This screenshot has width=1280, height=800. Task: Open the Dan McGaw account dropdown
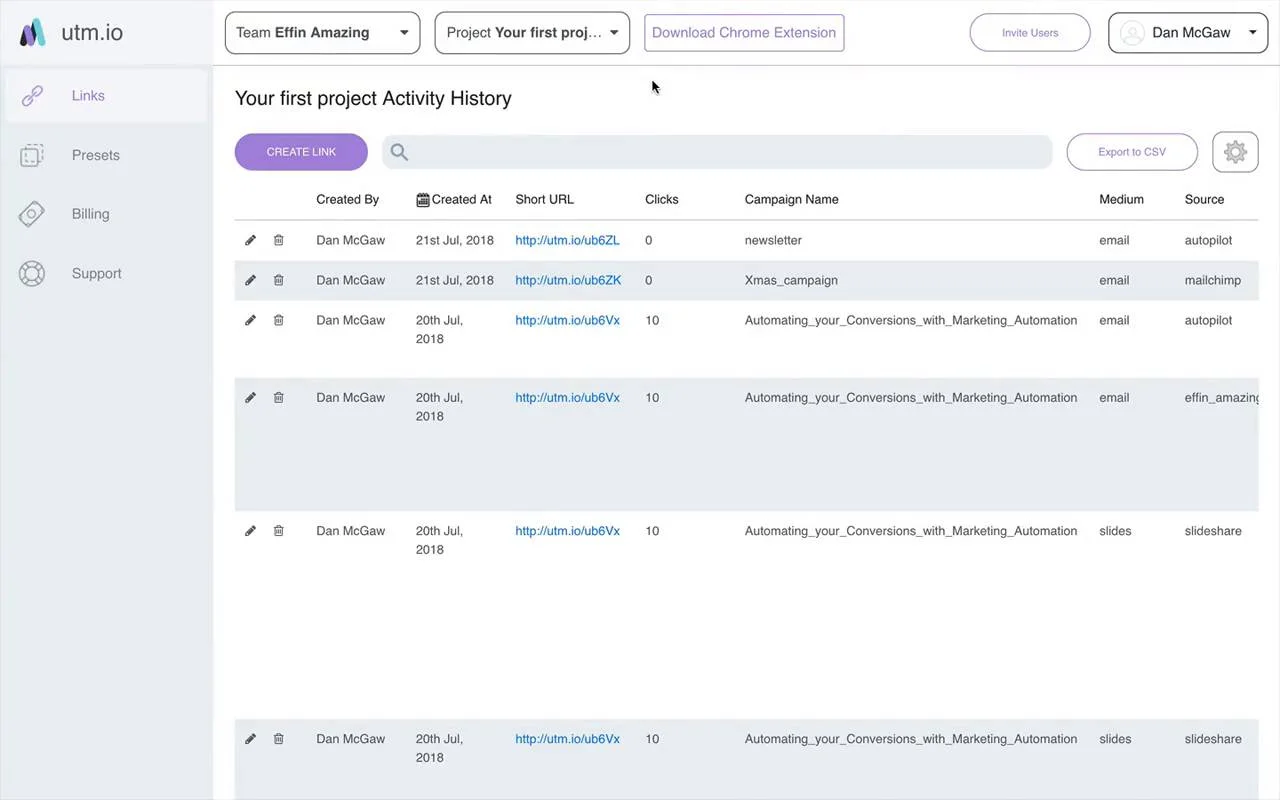click(x=1188, y=32)
